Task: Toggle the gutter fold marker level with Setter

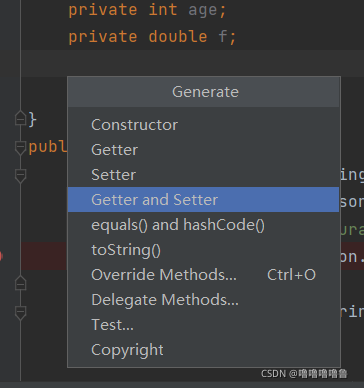Action: (21, 176)
